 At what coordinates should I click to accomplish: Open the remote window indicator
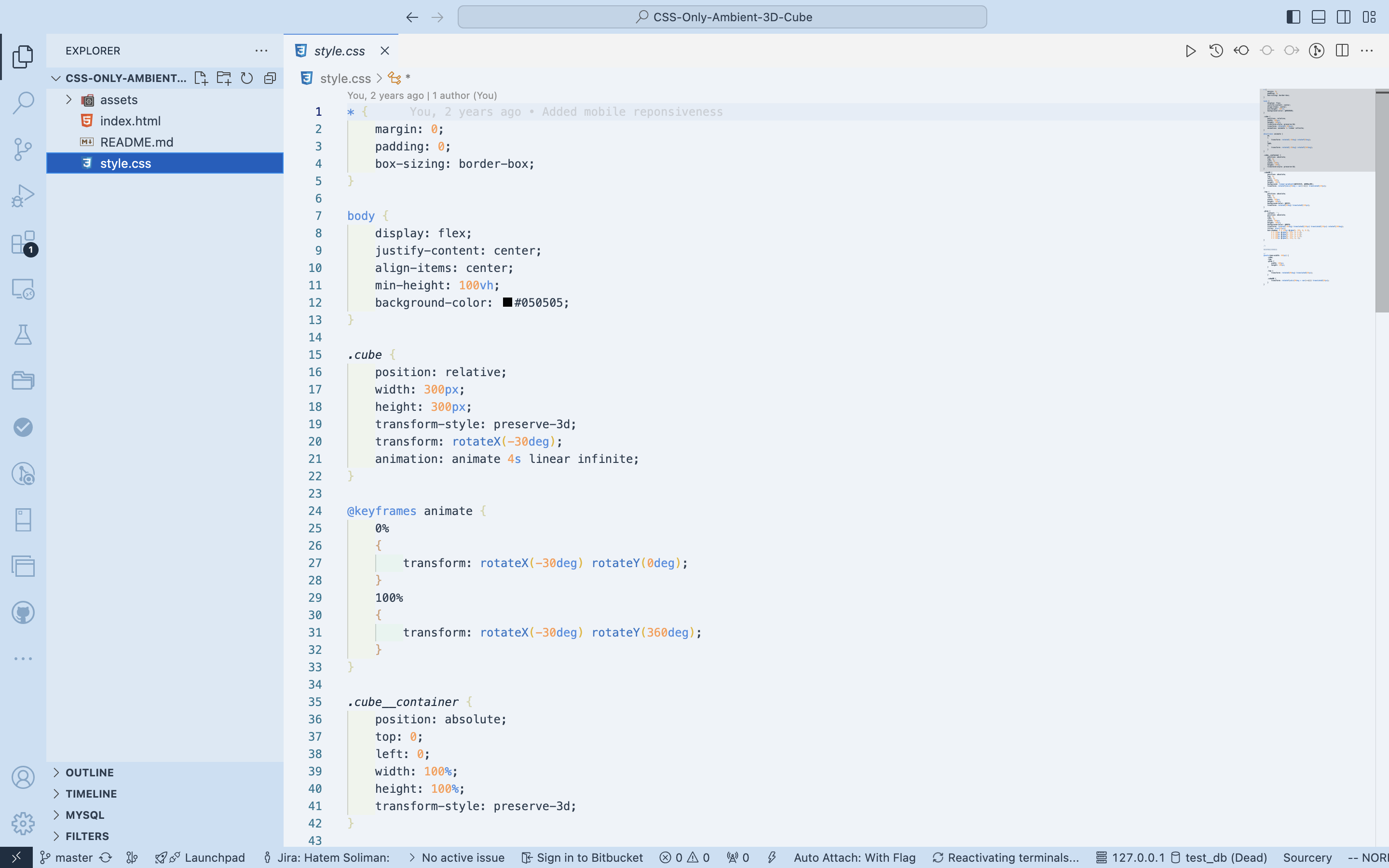coord(16,857)
